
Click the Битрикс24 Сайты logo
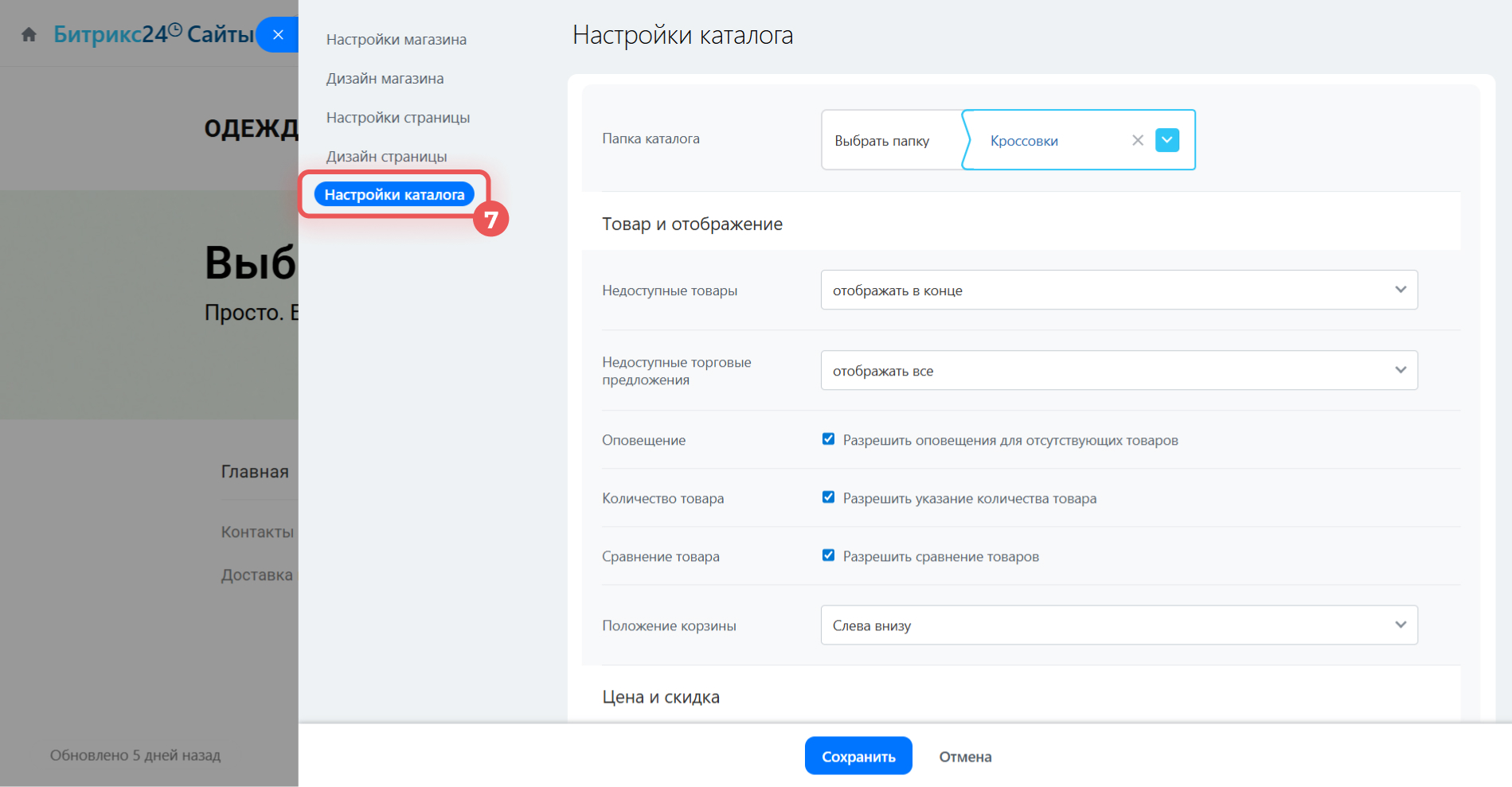pos(153,34)
